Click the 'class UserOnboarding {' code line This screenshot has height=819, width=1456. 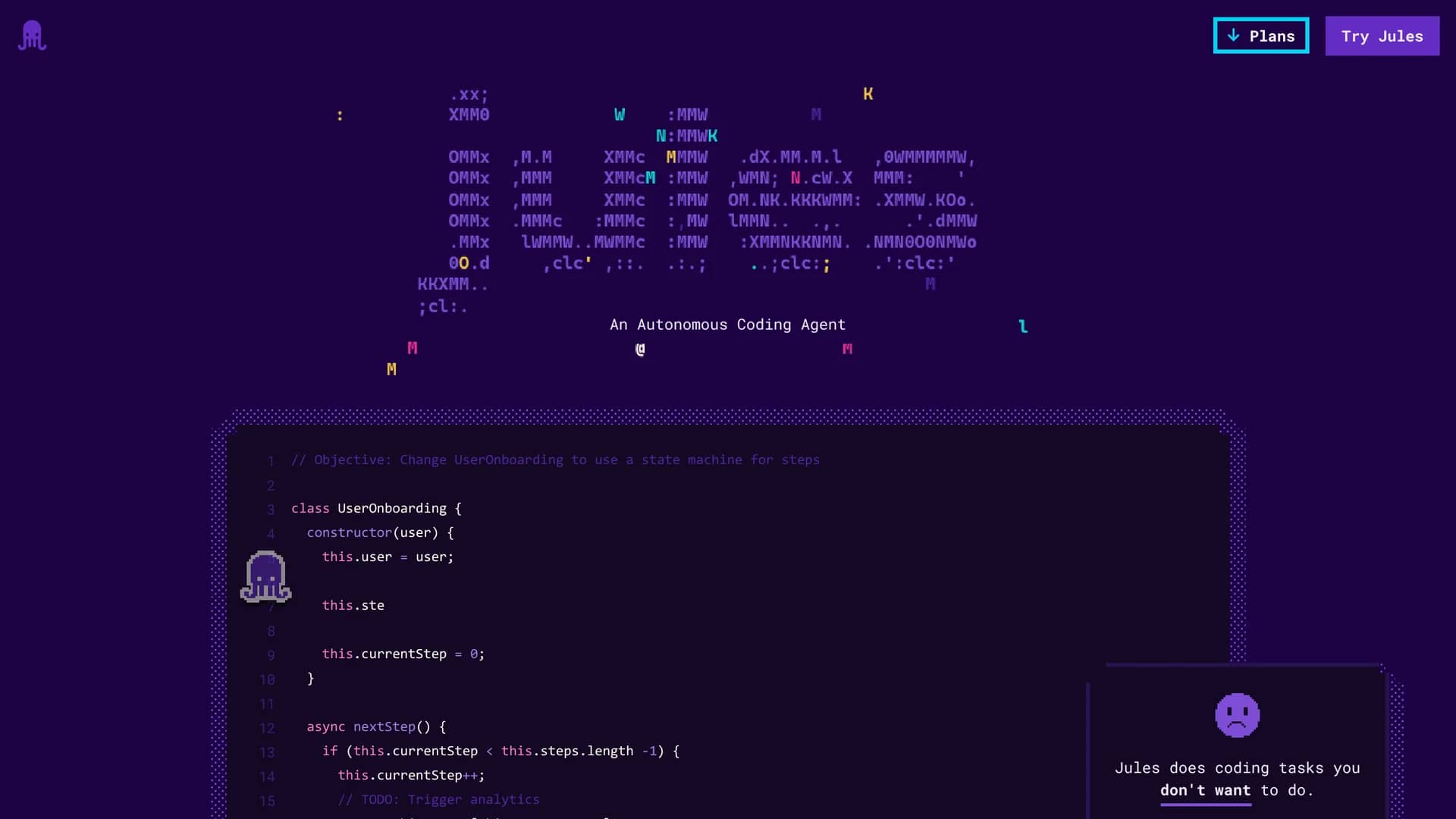coord(376,508)
